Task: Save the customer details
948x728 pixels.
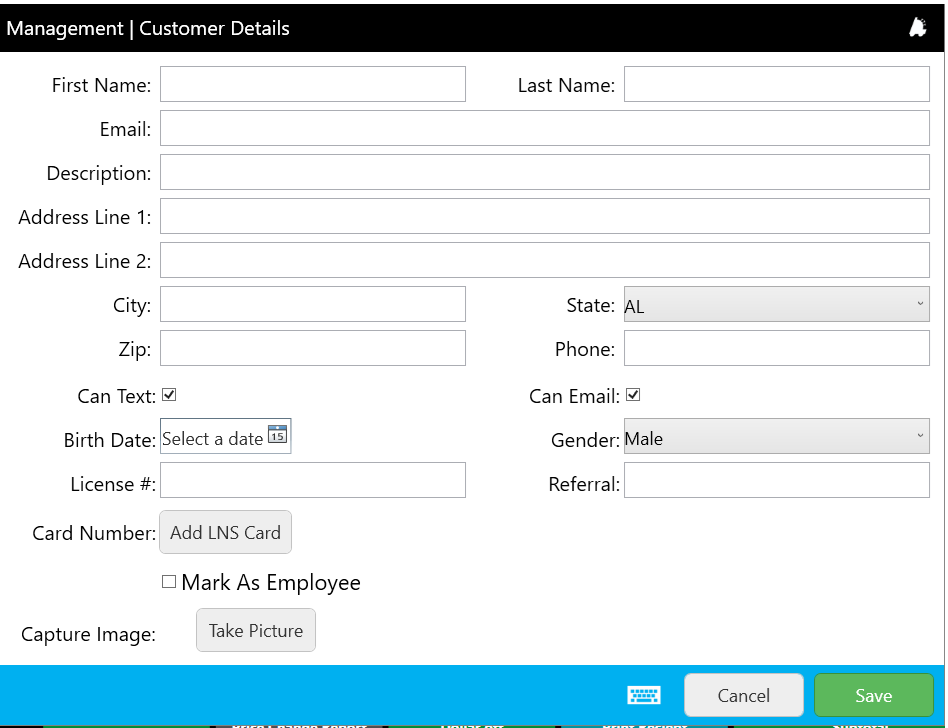Action: (x=873, y=695)
